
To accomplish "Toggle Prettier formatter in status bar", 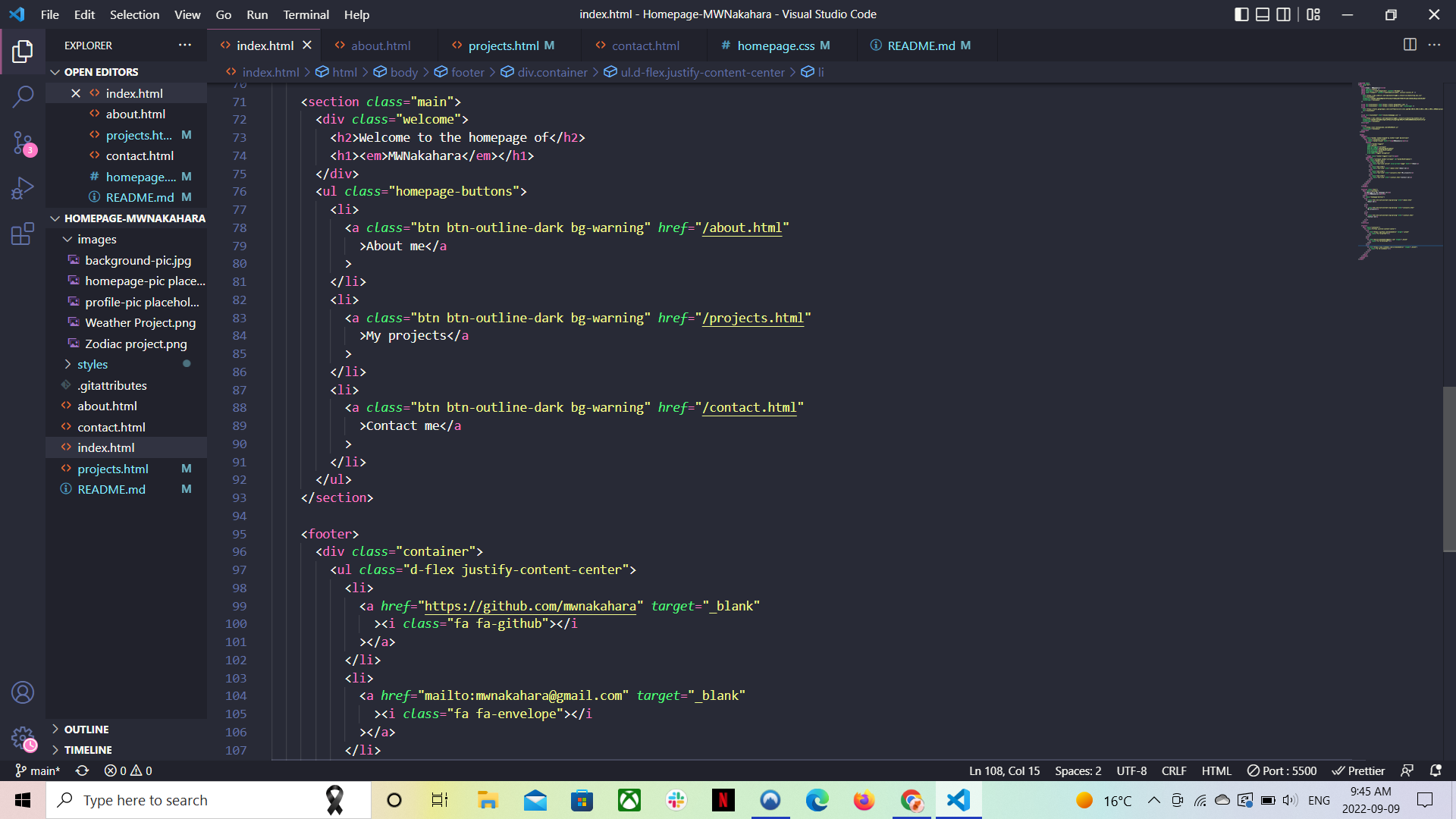I will click(x=1359, y=770).
